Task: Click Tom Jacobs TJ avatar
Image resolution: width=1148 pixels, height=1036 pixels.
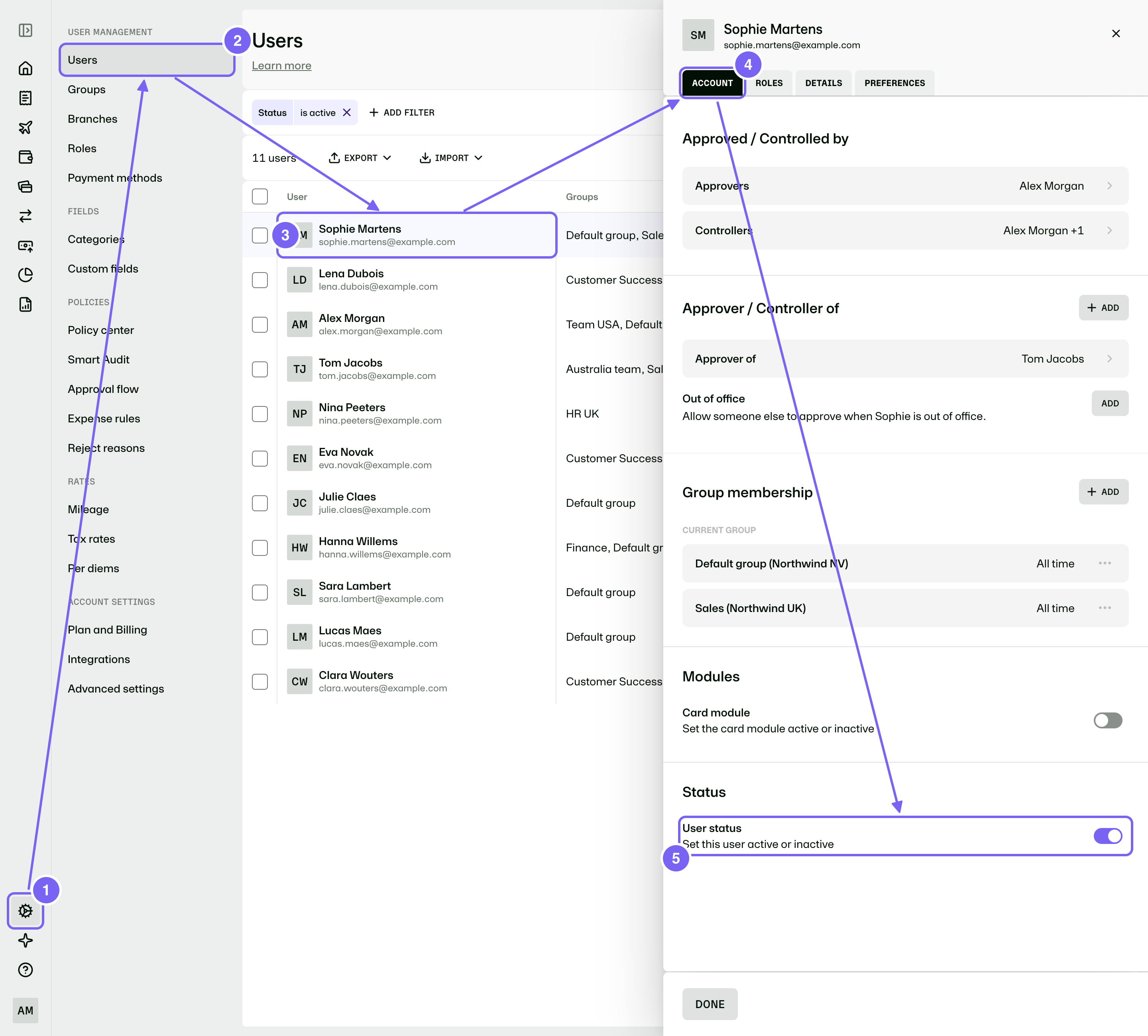Action: (x=299, y=369)
